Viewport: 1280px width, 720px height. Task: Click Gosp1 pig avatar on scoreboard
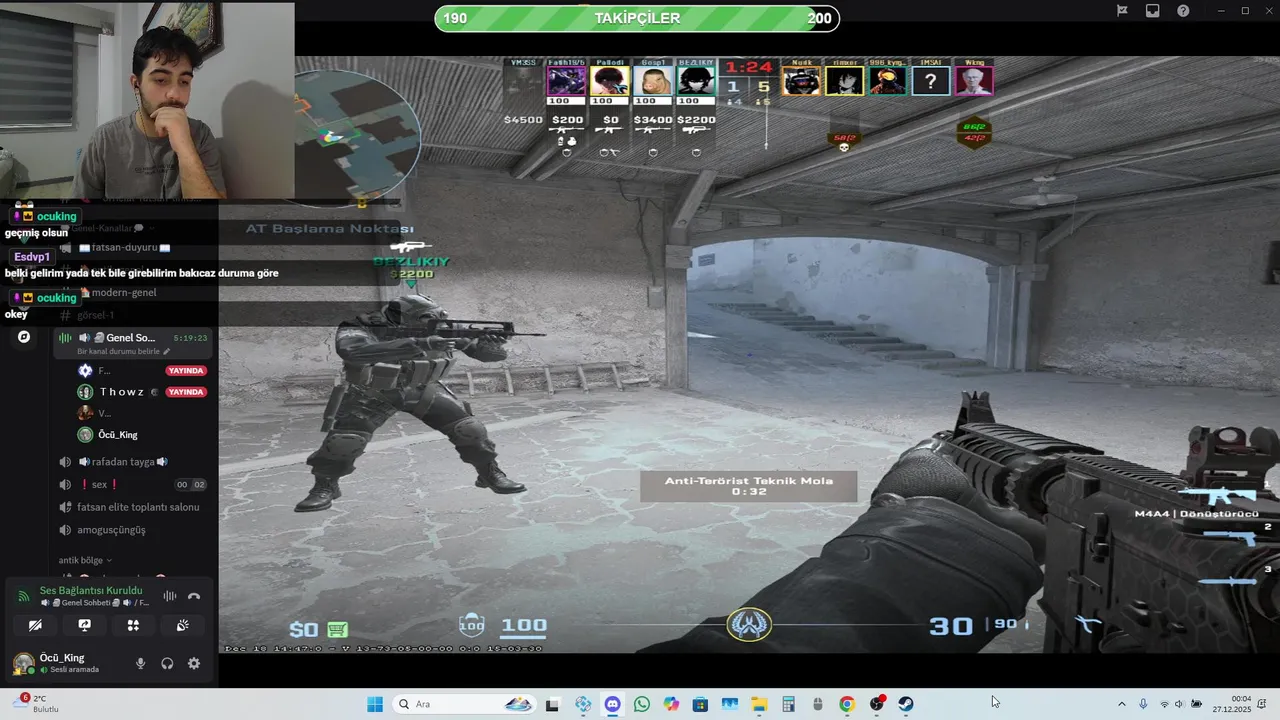653,80
